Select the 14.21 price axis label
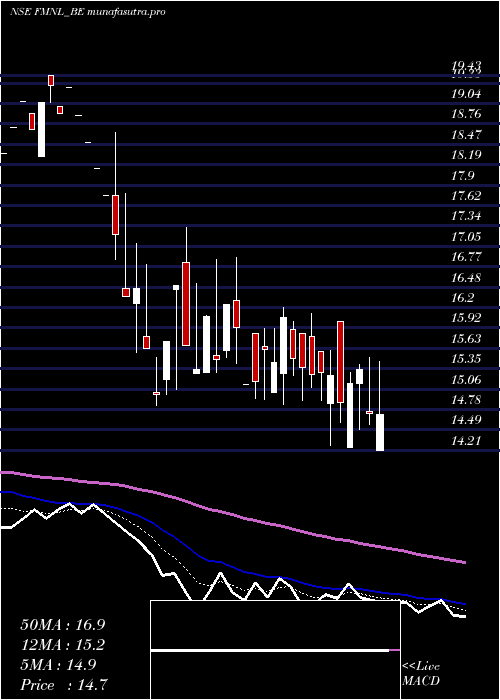 pyautogui.click(x=466, y=442)
